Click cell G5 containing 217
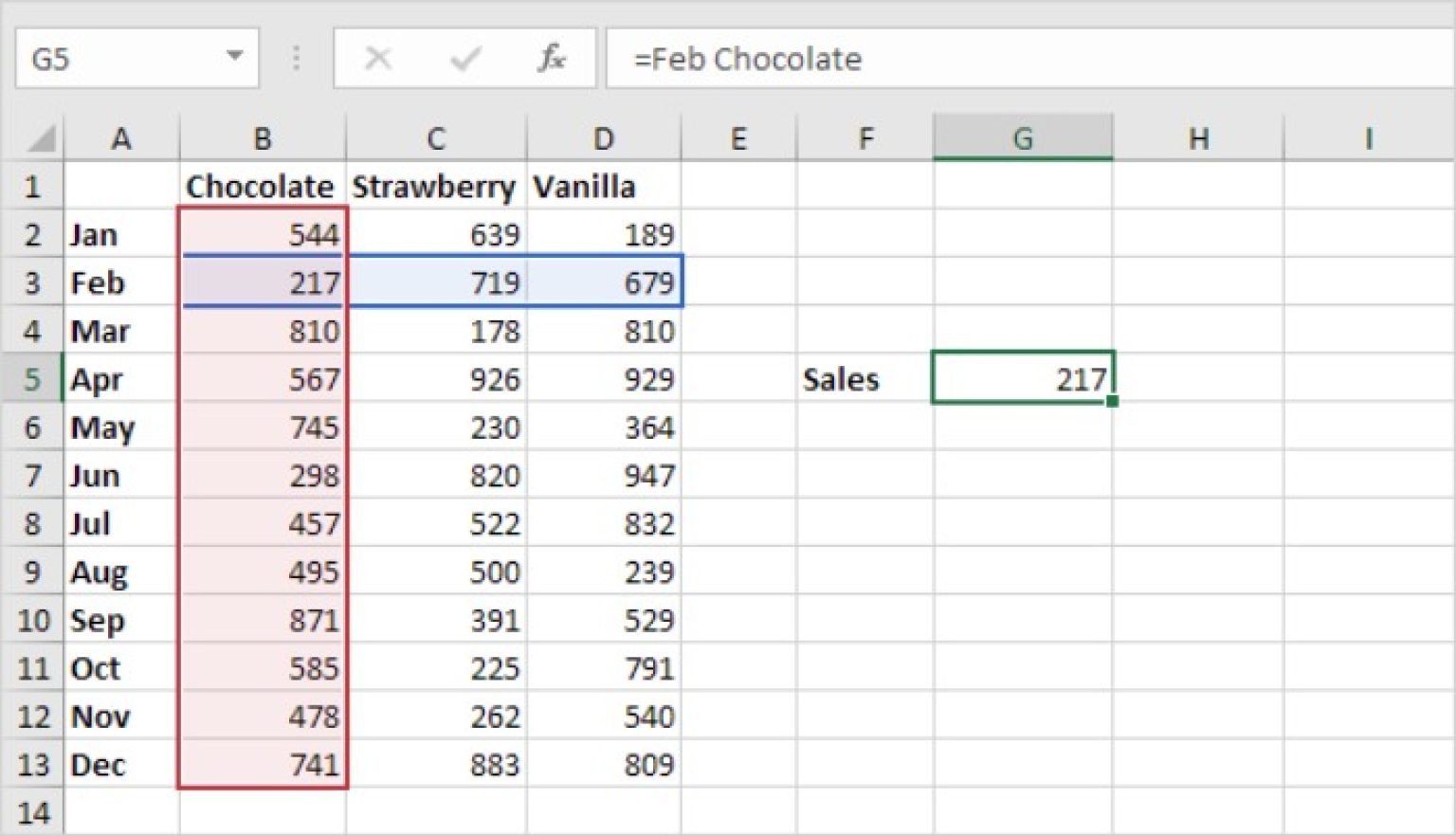Image resolution: width=1456 pixels, height=836 pixels. [1023, 379]
